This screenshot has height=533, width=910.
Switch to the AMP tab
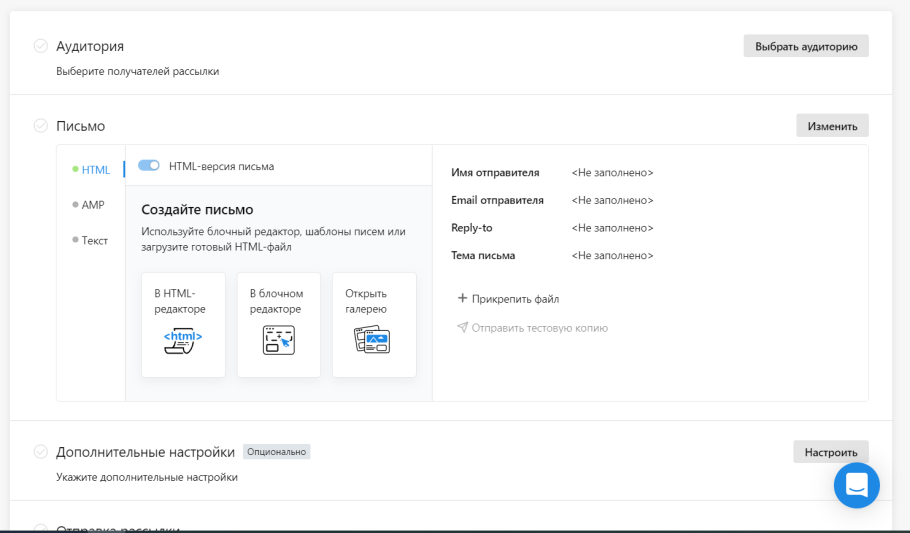pos(92,205)
